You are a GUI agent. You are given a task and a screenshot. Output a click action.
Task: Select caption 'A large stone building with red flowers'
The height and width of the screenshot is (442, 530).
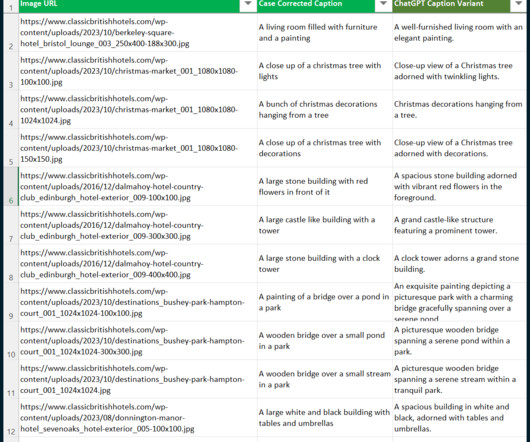point(325,187)
